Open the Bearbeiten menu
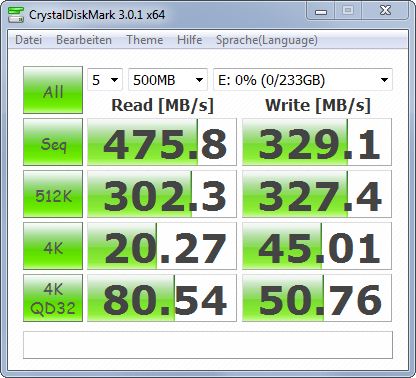The height and width of the screenshot is (378, 416). coord(84,40)
